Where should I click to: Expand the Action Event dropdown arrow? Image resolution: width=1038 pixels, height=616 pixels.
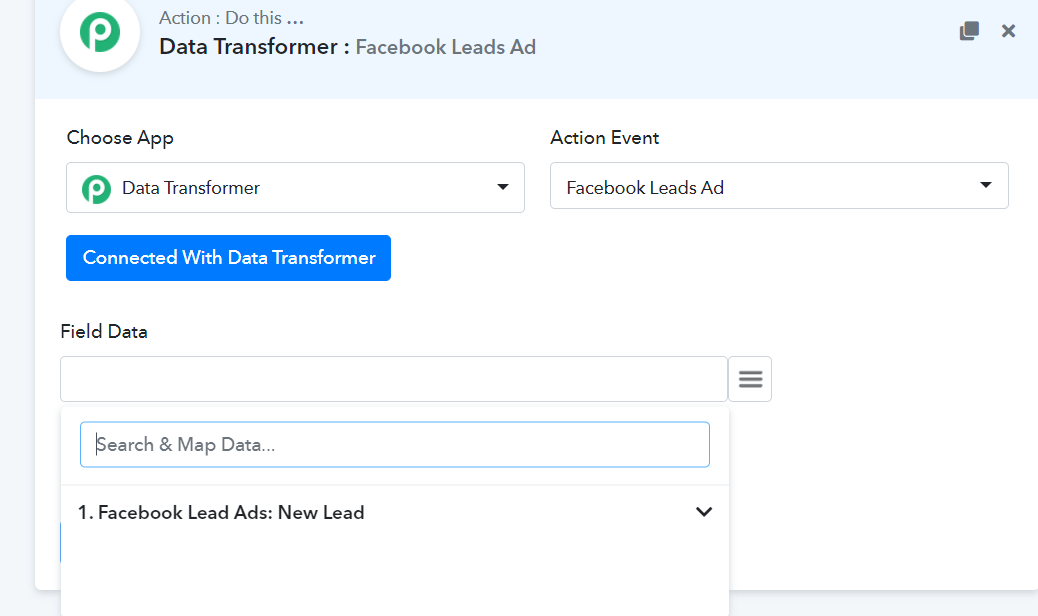click(986, 185)
